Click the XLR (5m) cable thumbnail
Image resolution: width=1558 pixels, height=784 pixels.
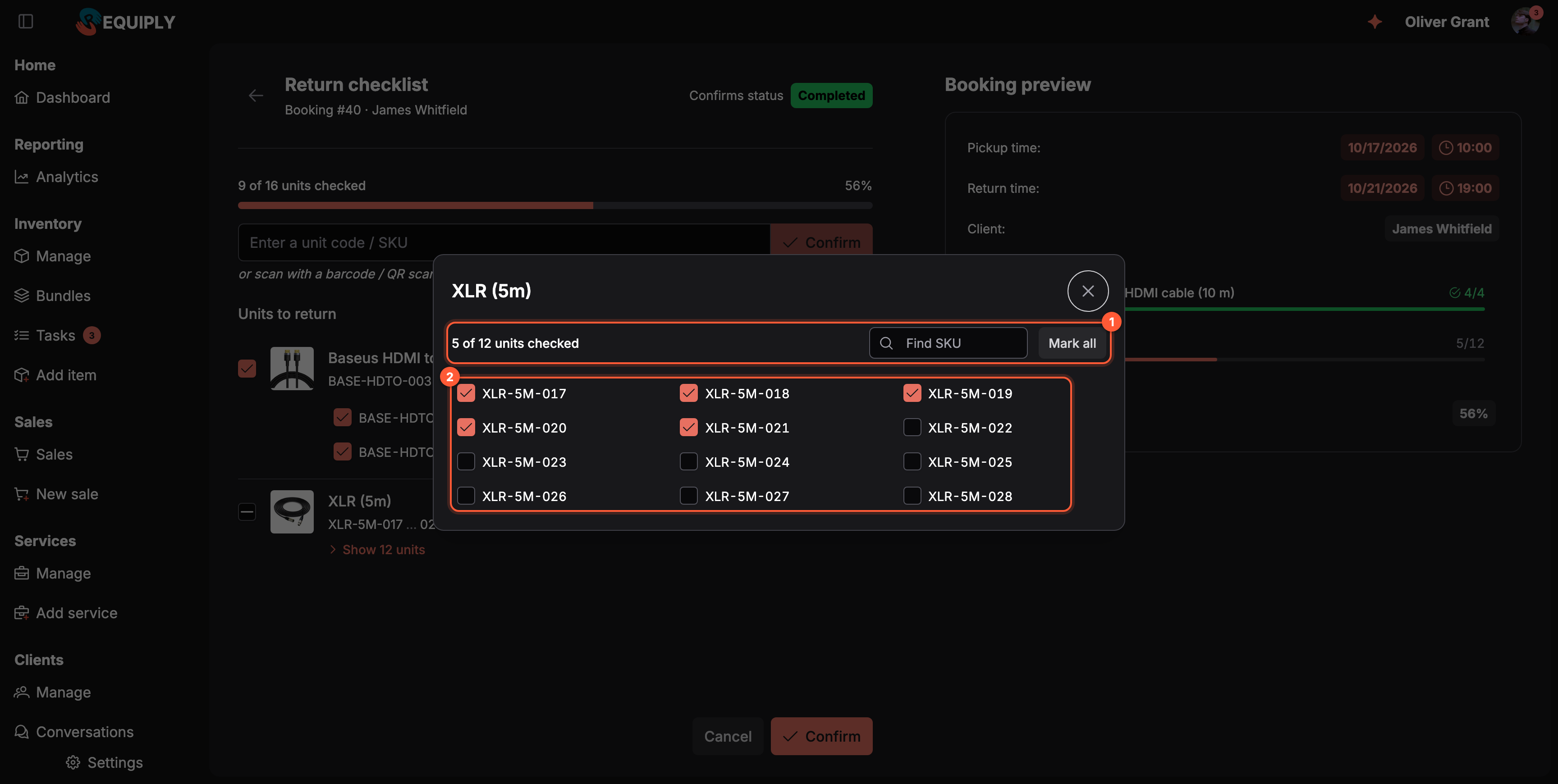coord(292,511)
